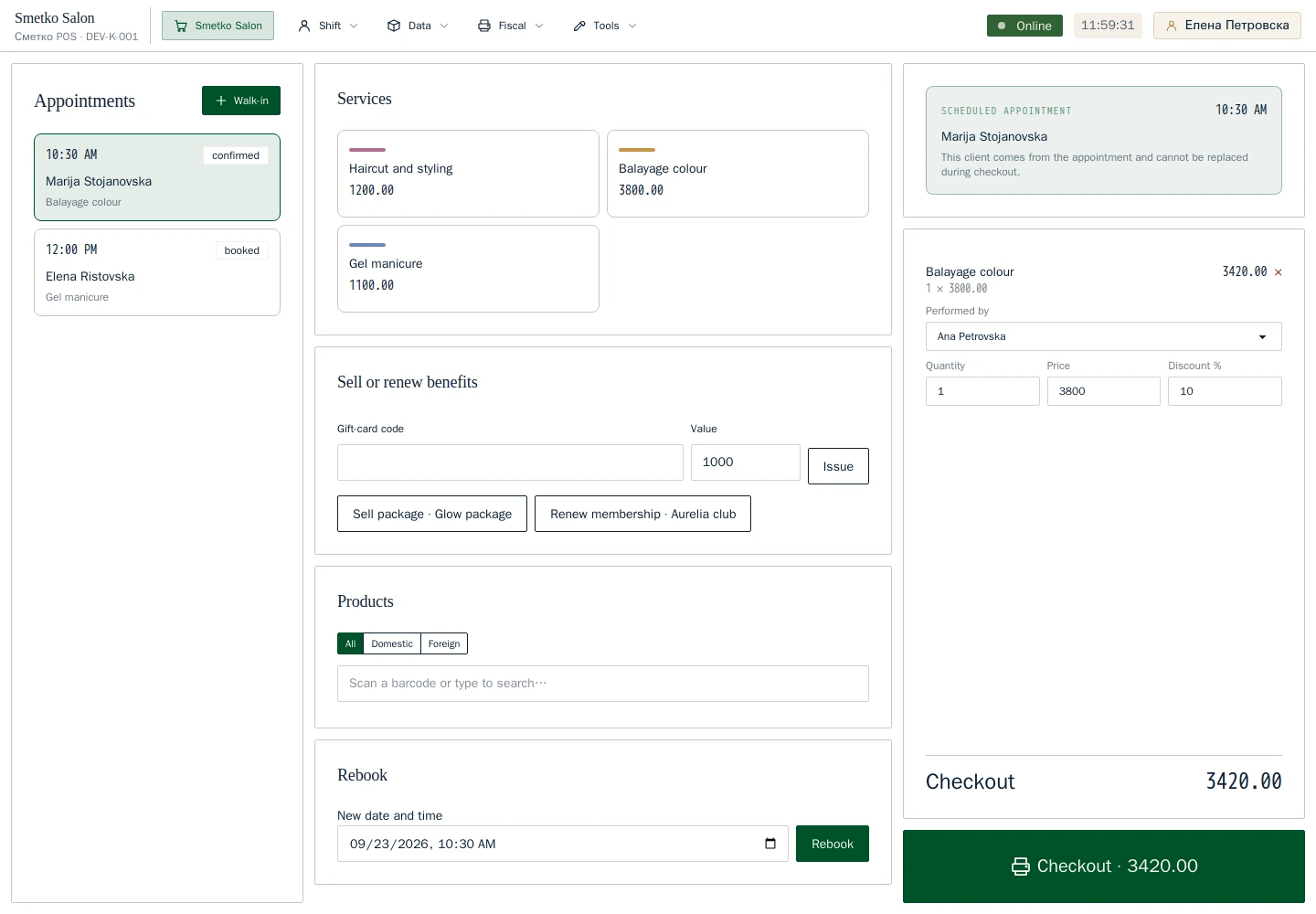Click the Online status indicator
The height and width of the screenshot is (914, 1316).
(x=1024, y=26)
